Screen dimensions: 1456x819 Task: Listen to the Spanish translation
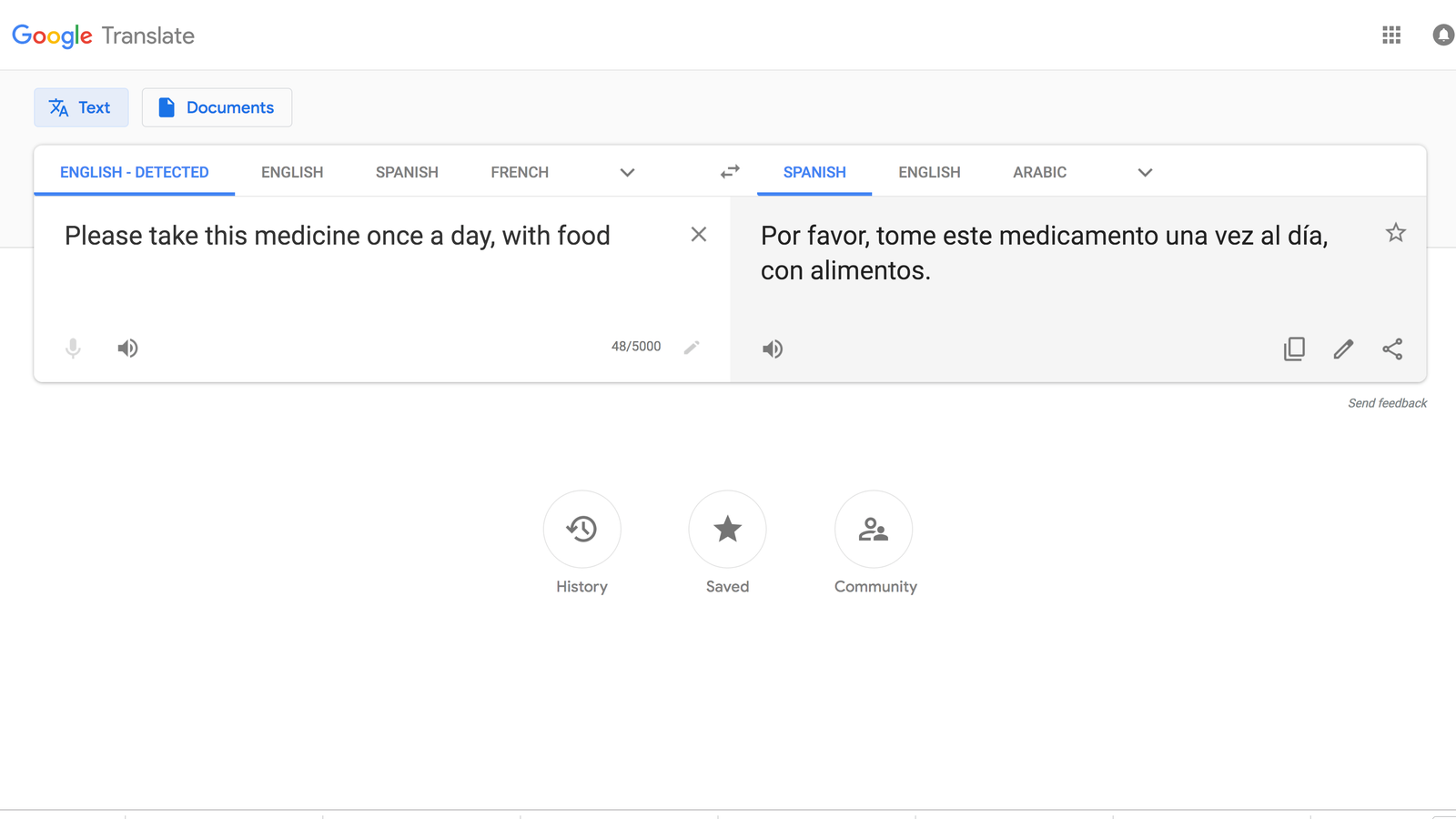click(x=773, y=349)
